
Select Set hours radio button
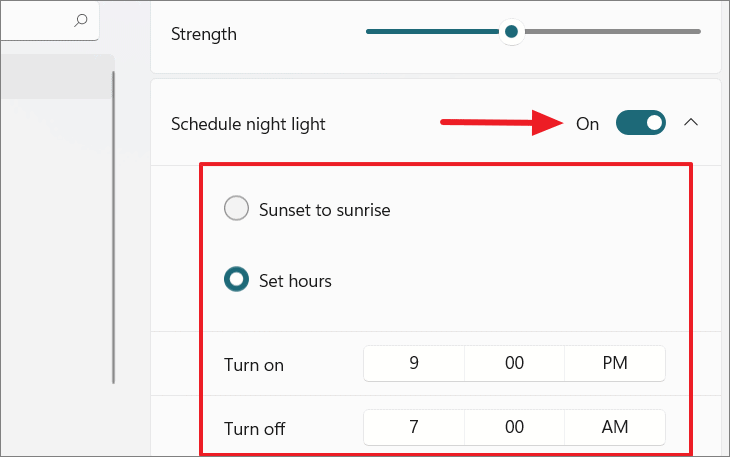237,279
